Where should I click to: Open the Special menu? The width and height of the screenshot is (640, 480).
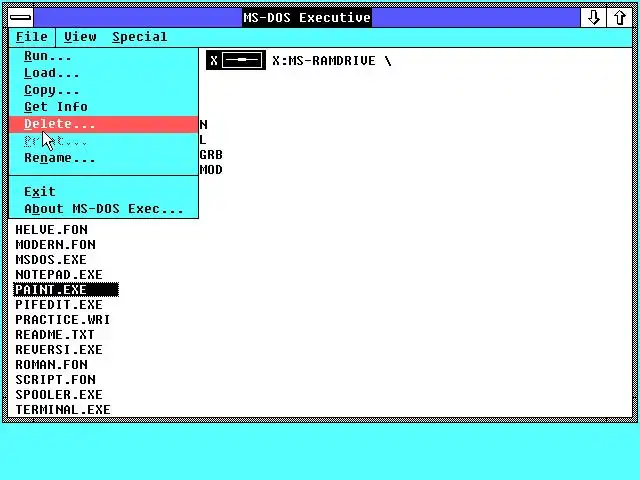(140, 37)
